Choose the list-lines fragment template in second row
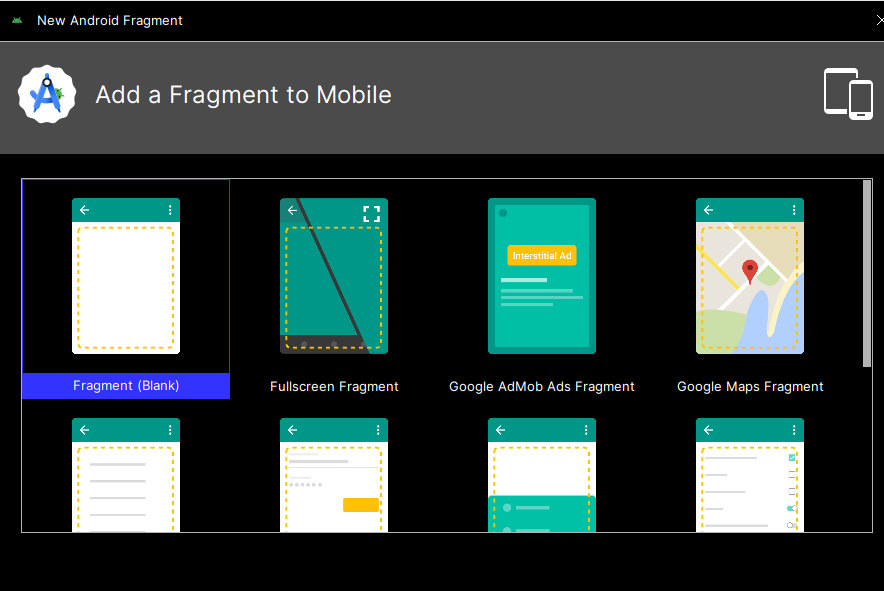This screenshot has height=591, width=884. pyautogui.click(x=126, y=475)
